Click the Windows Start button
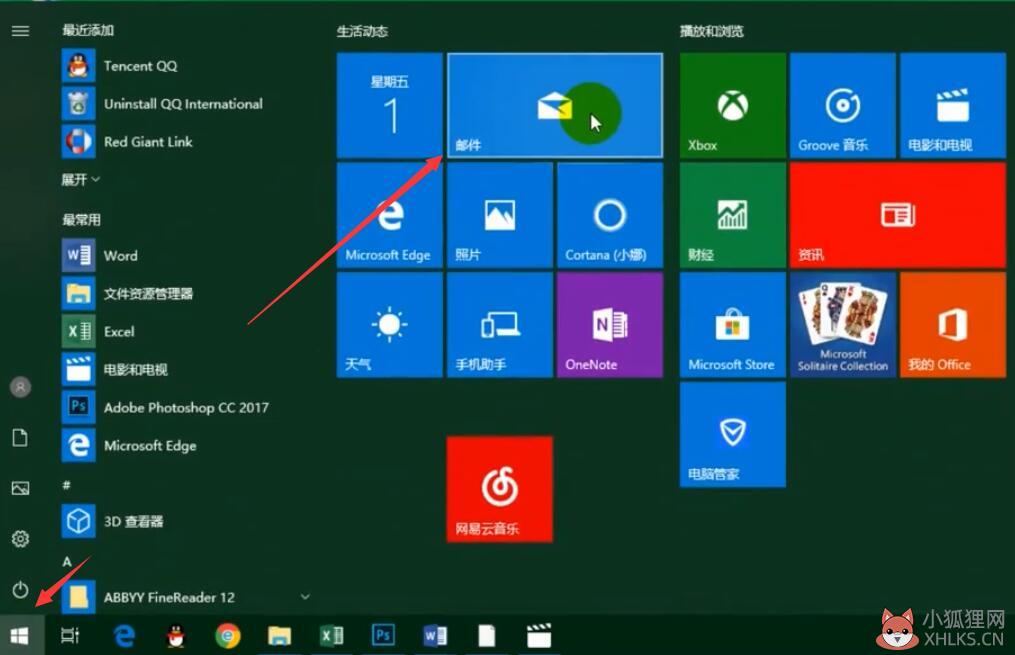The image size is (1015, 655). coord(20,636)
